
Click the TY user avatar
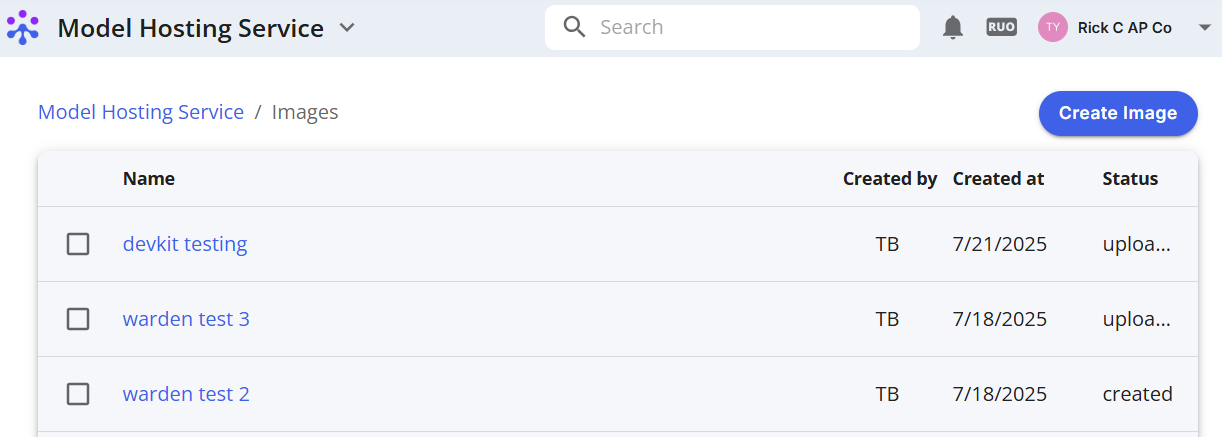tap(1053, 27)
